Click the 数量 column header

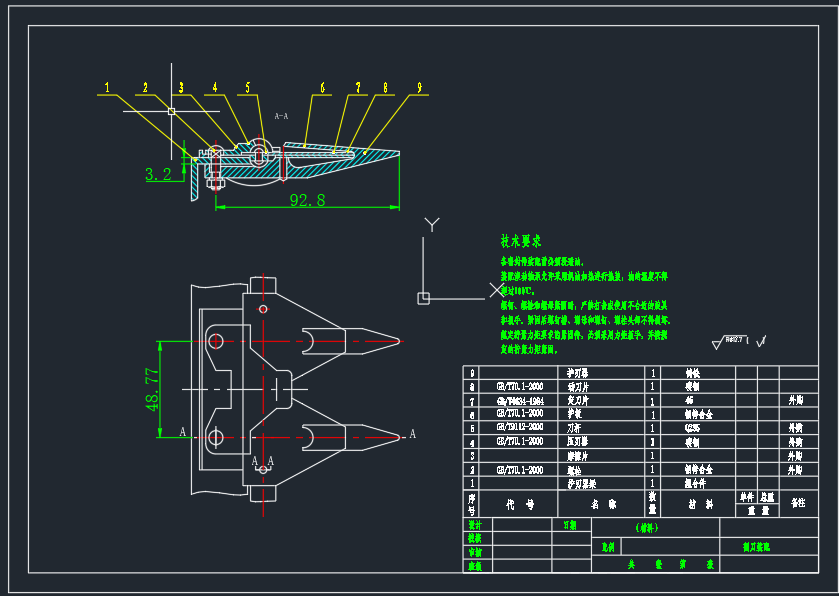[x=652, y=503]
